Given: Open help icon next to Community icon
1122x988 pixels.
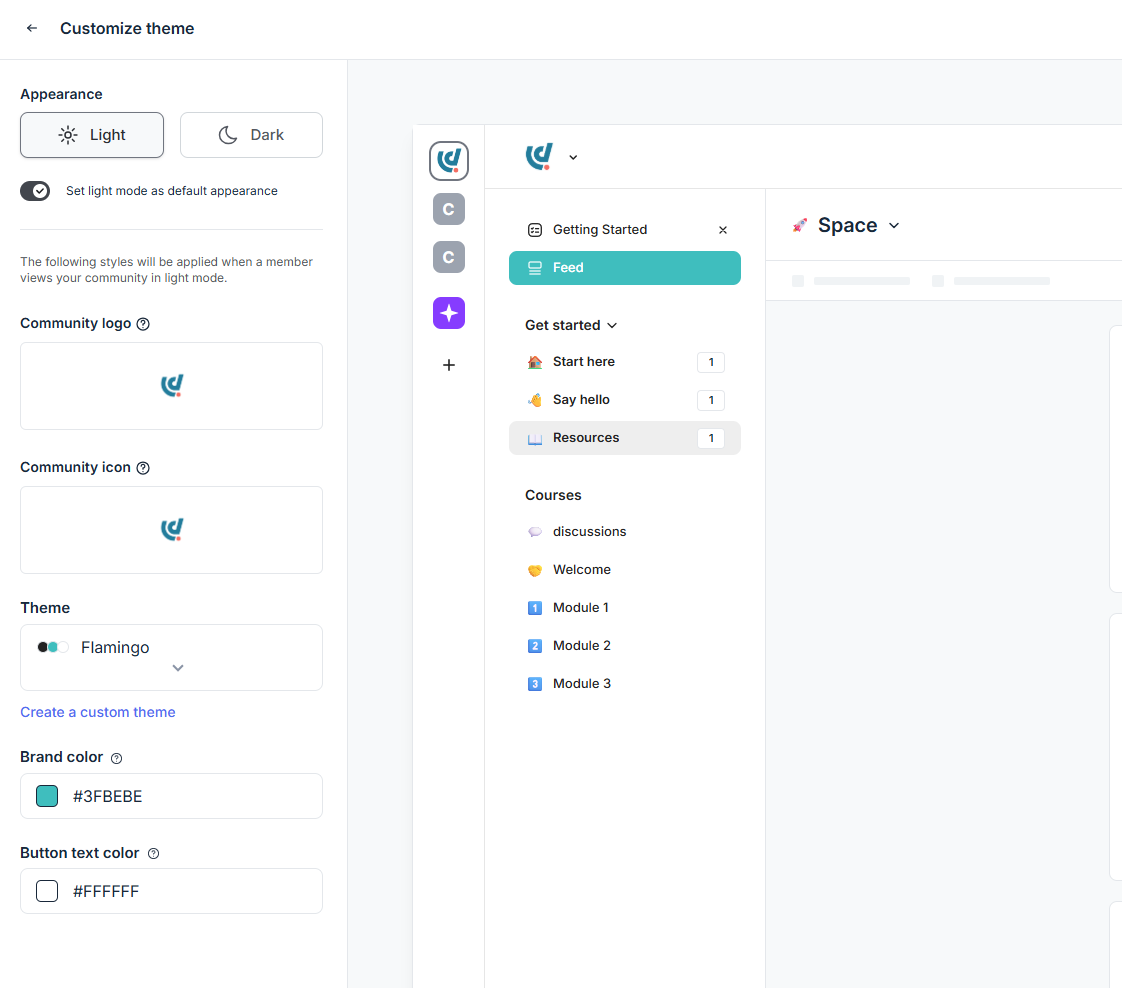Looking at the screenshot, I should [x=143, y=467].
